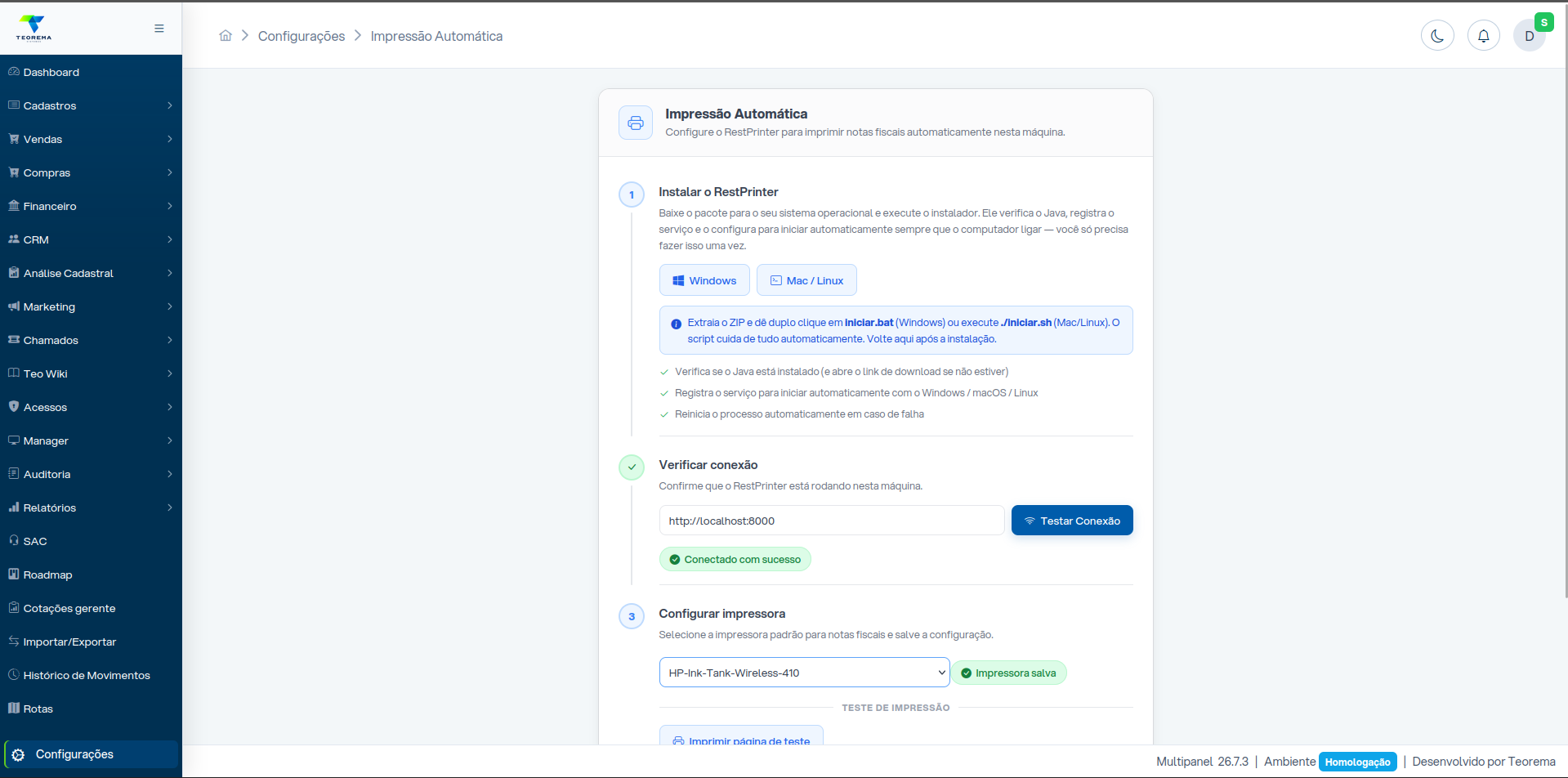This screenshot has width=1568, height=778.
Task: Open user avatar D menu
Action: (1530, 36)
